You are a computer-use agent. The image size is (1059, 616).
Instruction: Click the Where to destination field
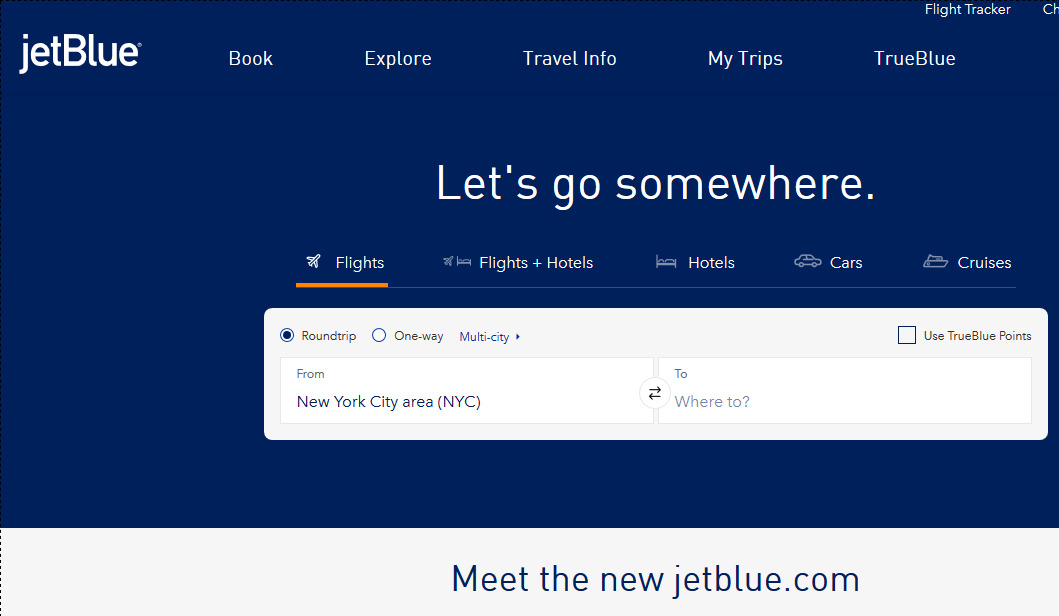point(845,401)
